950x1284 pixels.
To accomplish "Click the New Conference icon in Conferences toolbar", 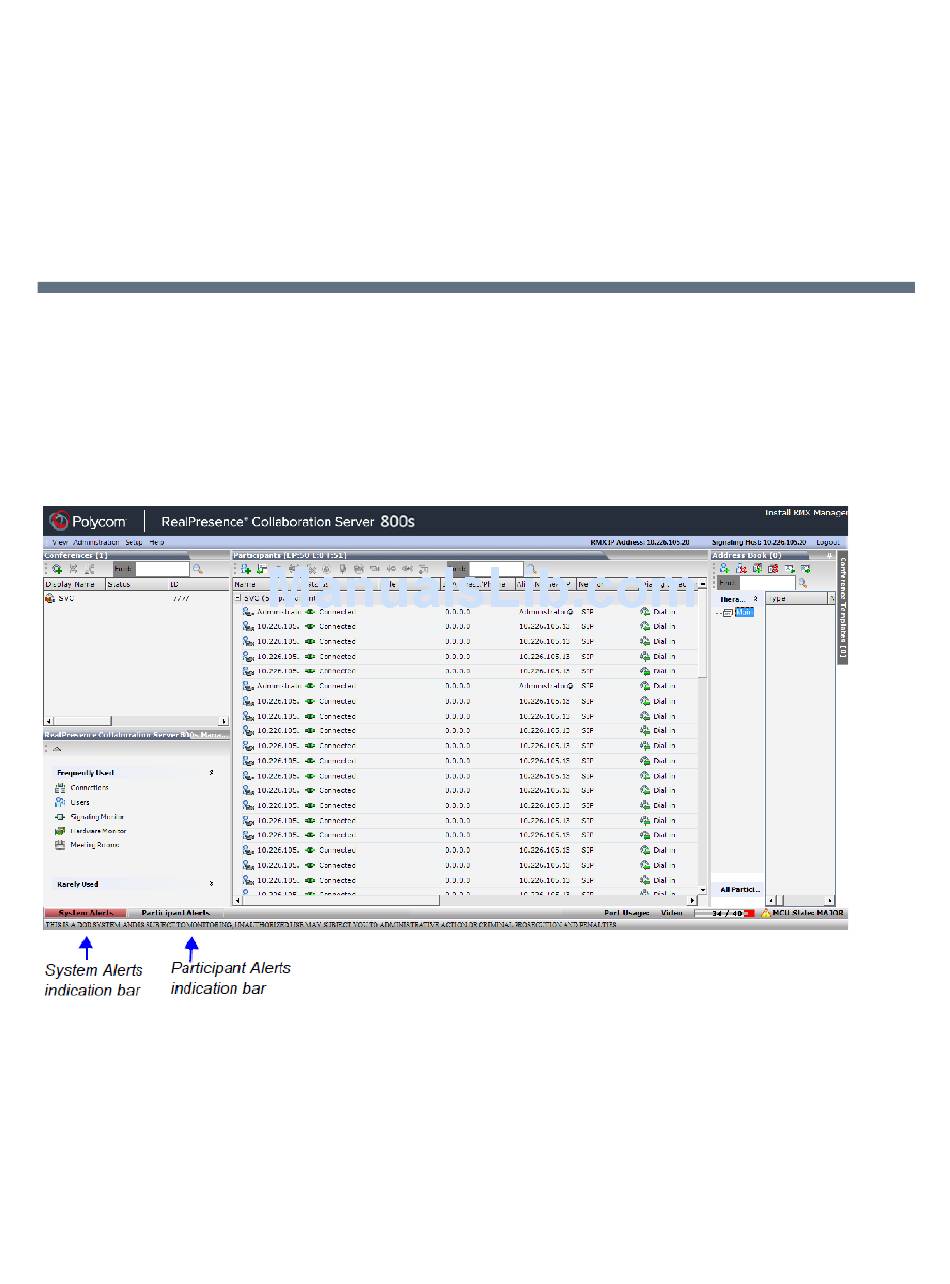I will (x=57, y=569).
